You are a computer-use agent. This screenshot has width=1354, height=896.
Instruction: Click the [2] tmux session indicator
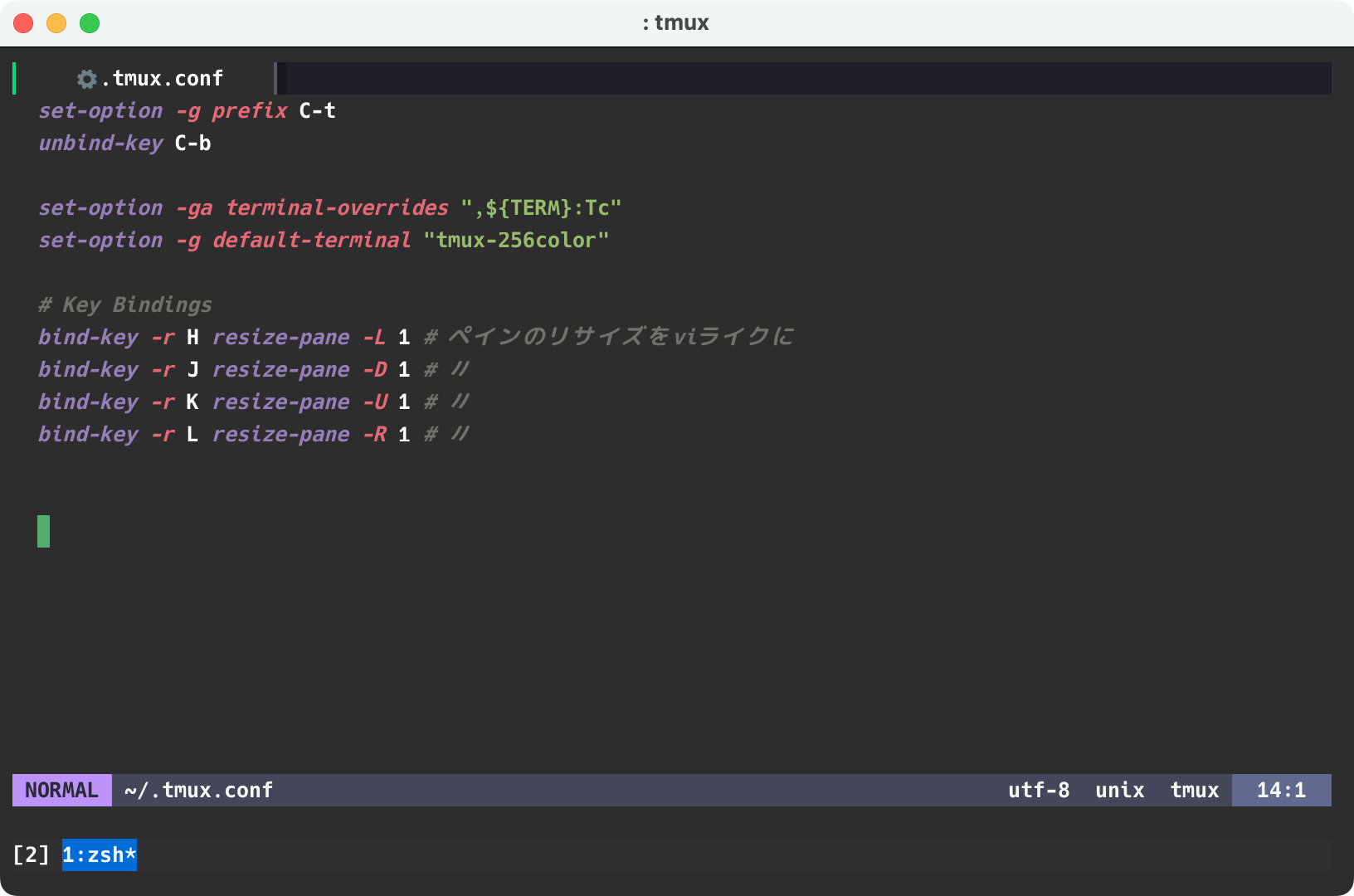pyautogui.click(x=32, y=855)
